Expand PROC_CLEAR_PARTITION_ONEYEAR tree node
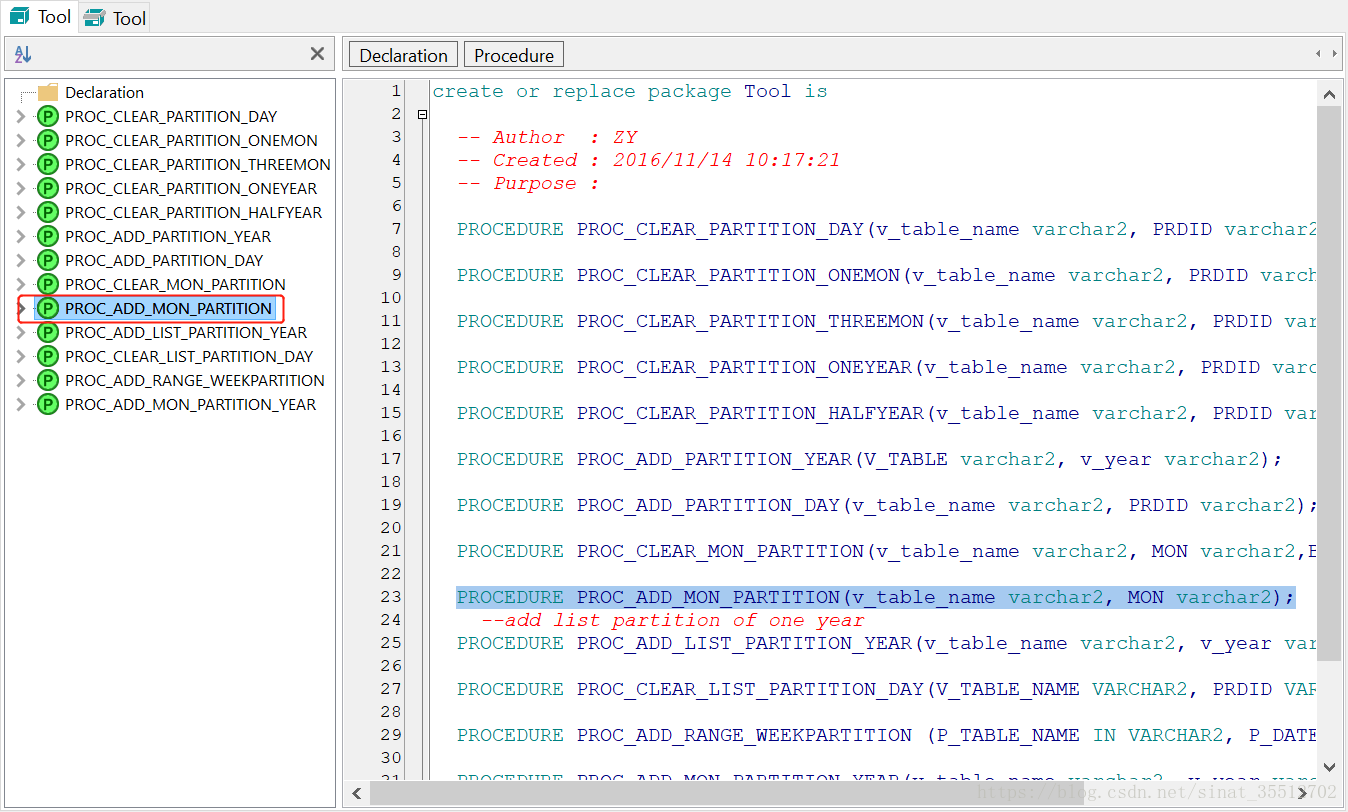The image size is (1348, 812). tap(21, 188)
